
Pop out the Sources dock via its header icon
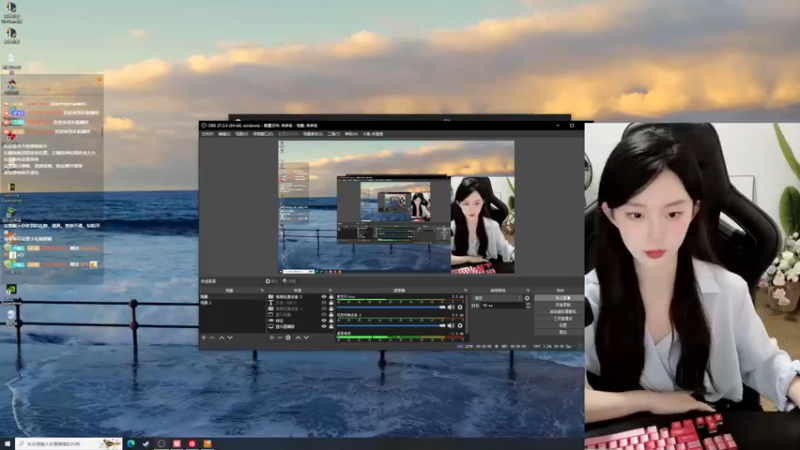(330, 290)
